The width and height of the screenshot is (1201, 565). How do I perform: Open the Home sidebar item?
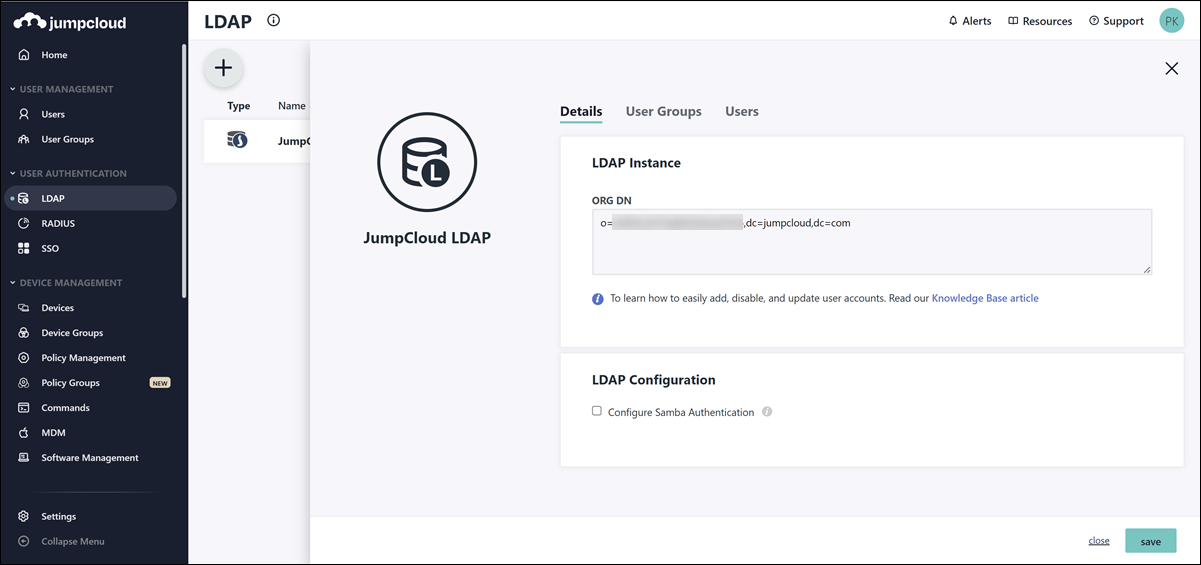click(54, 55)
